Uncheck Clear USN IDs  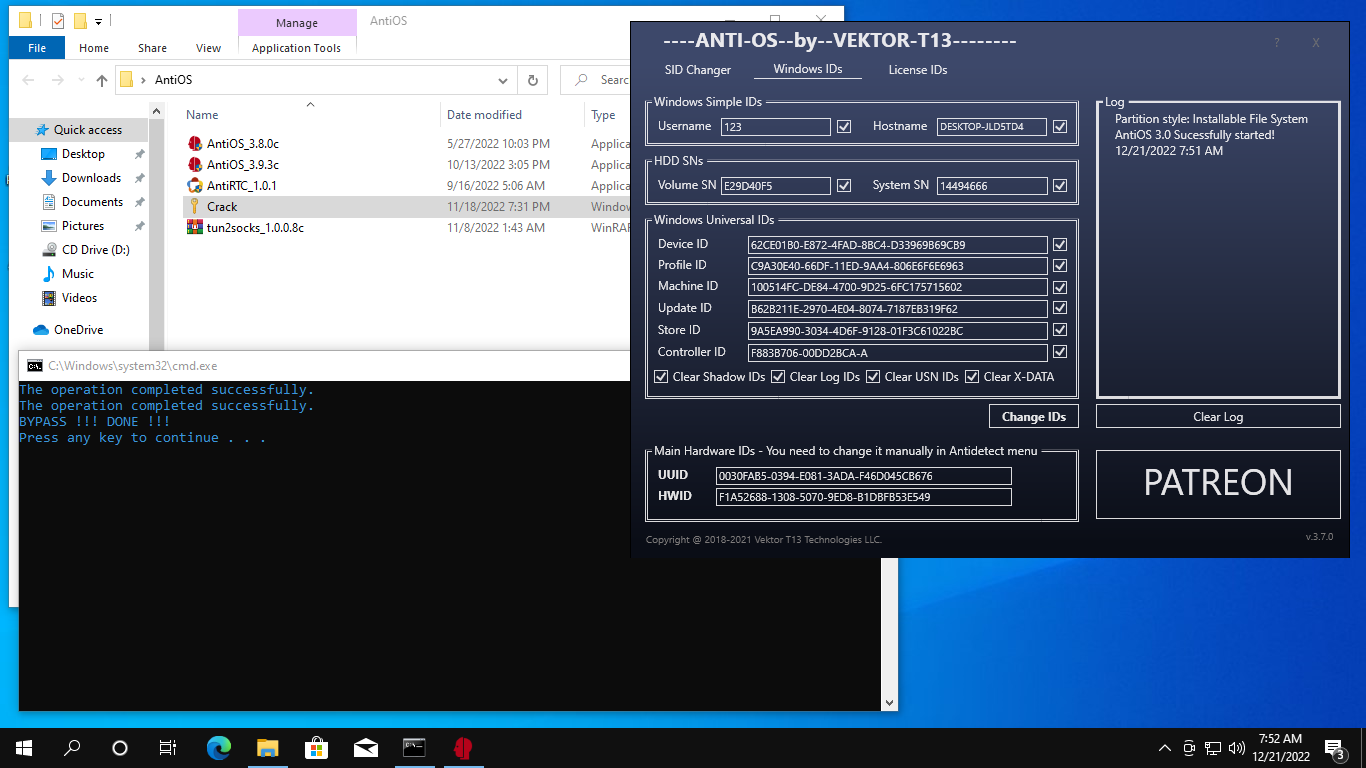click(x=873, y=377)
